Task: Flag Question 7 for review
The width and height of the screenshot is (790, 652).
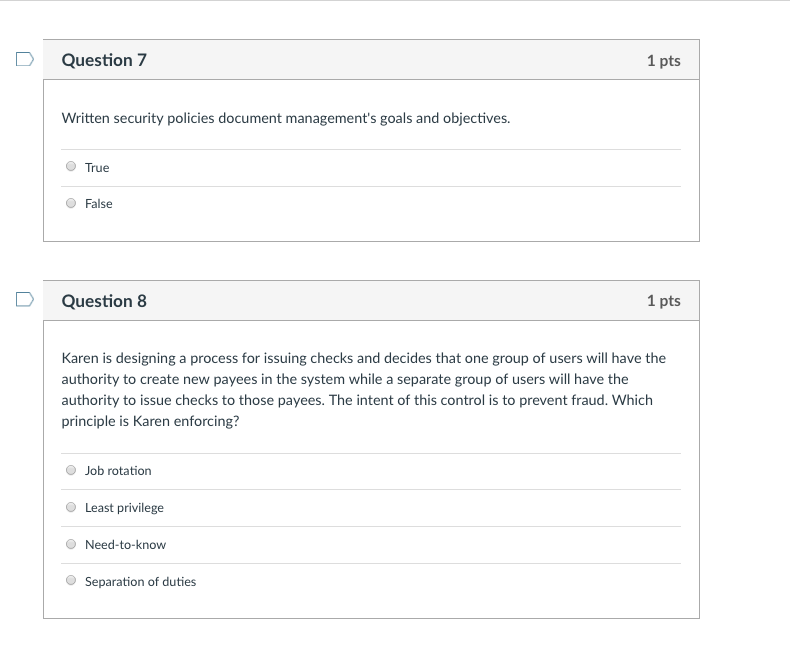Action: pos(24,60)
